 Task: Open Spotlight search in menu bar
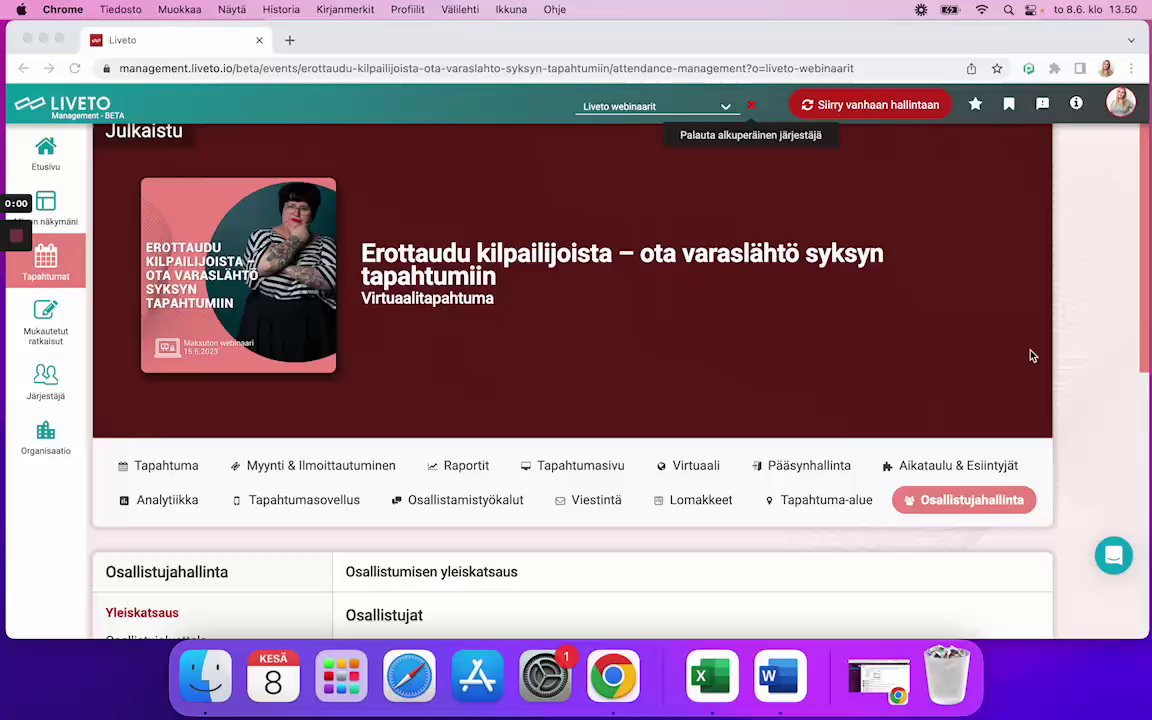click(x=1008, y=10)
